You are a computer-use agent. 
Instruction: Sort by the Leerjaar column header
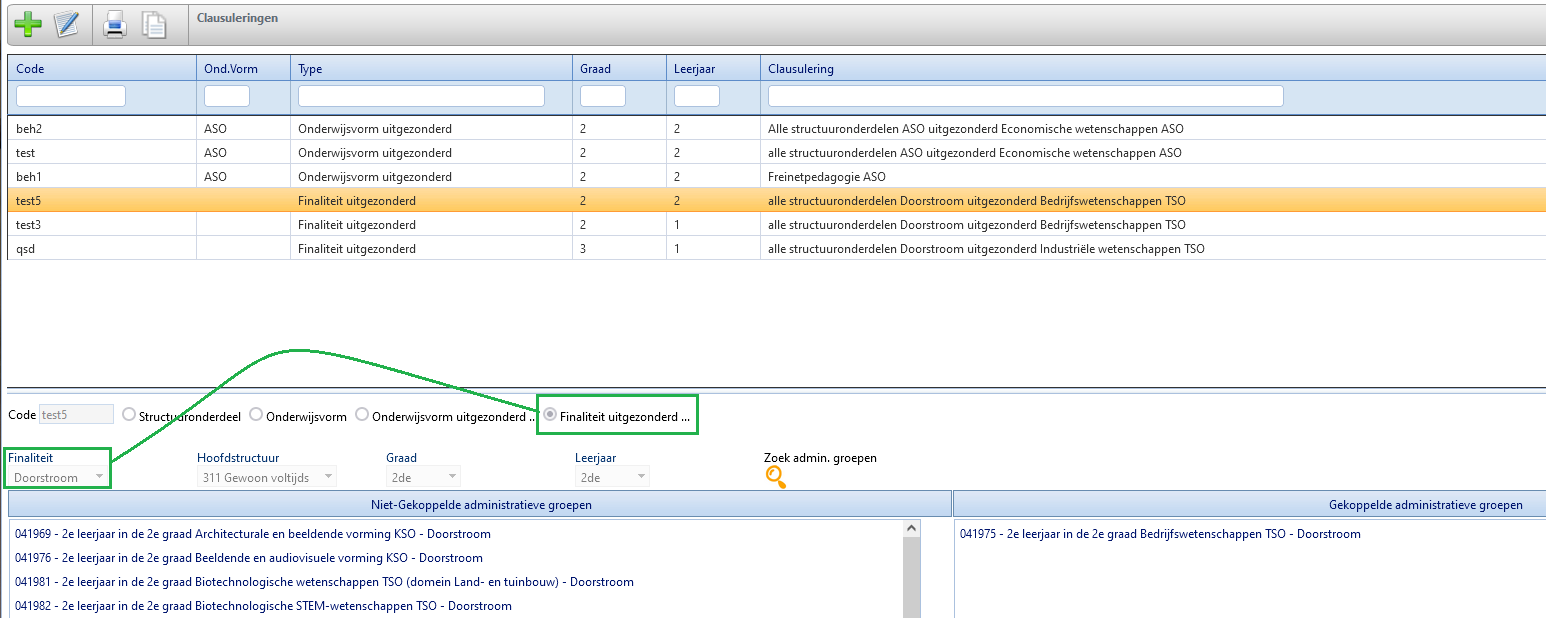click(x=713, y=69)
